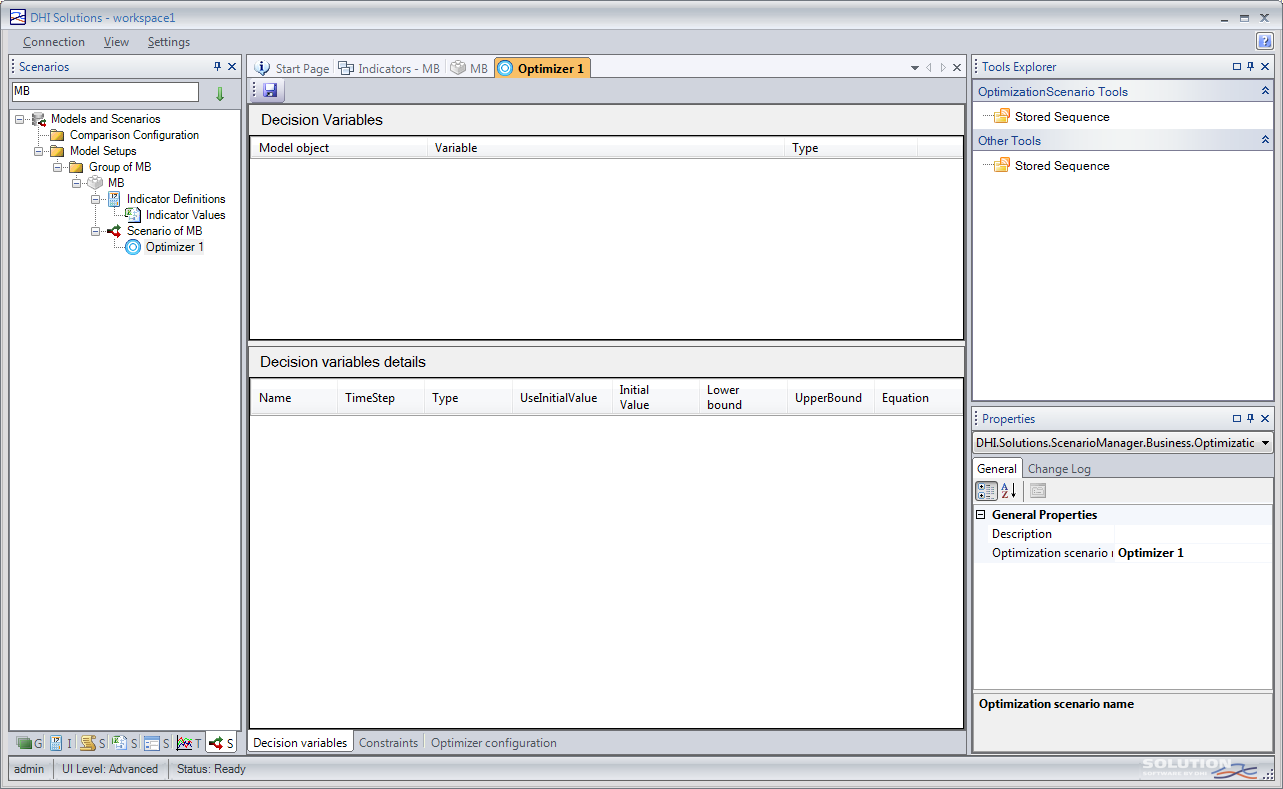This screenshot has height=789, width=1283.
Task: Click the Indicator Values icon in tree
Action: [133, 215]
